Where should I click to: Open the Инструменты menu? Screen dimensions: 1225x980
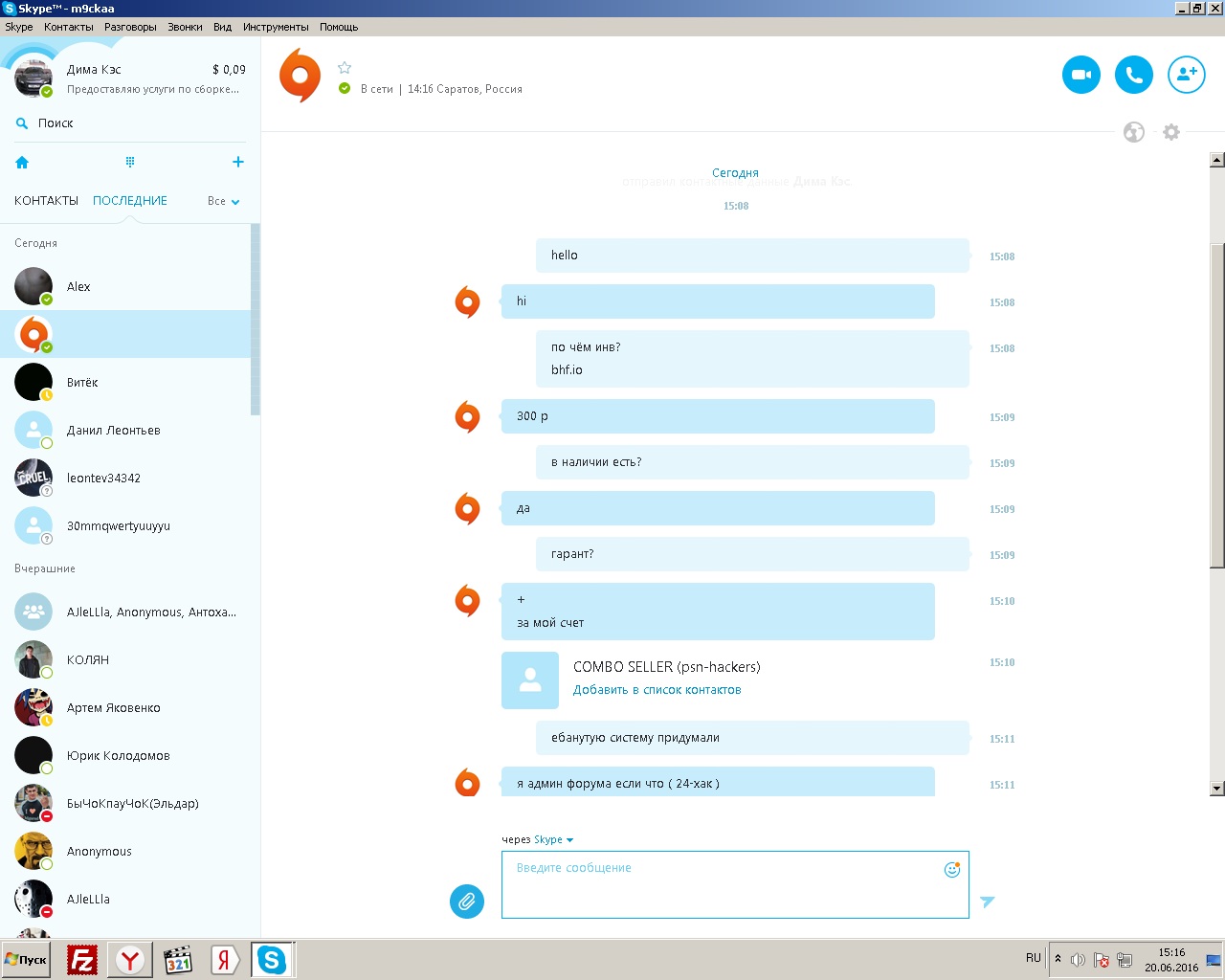click(x=276, y=27)
